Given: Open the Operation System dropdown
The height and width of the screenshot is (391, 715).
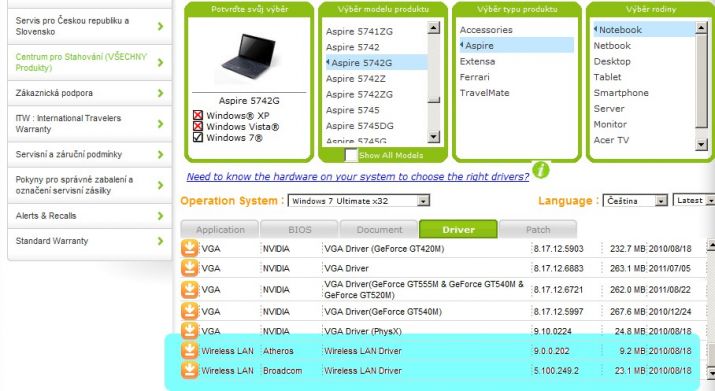Looking at the screenshot, I should click(x=358, y=201).
